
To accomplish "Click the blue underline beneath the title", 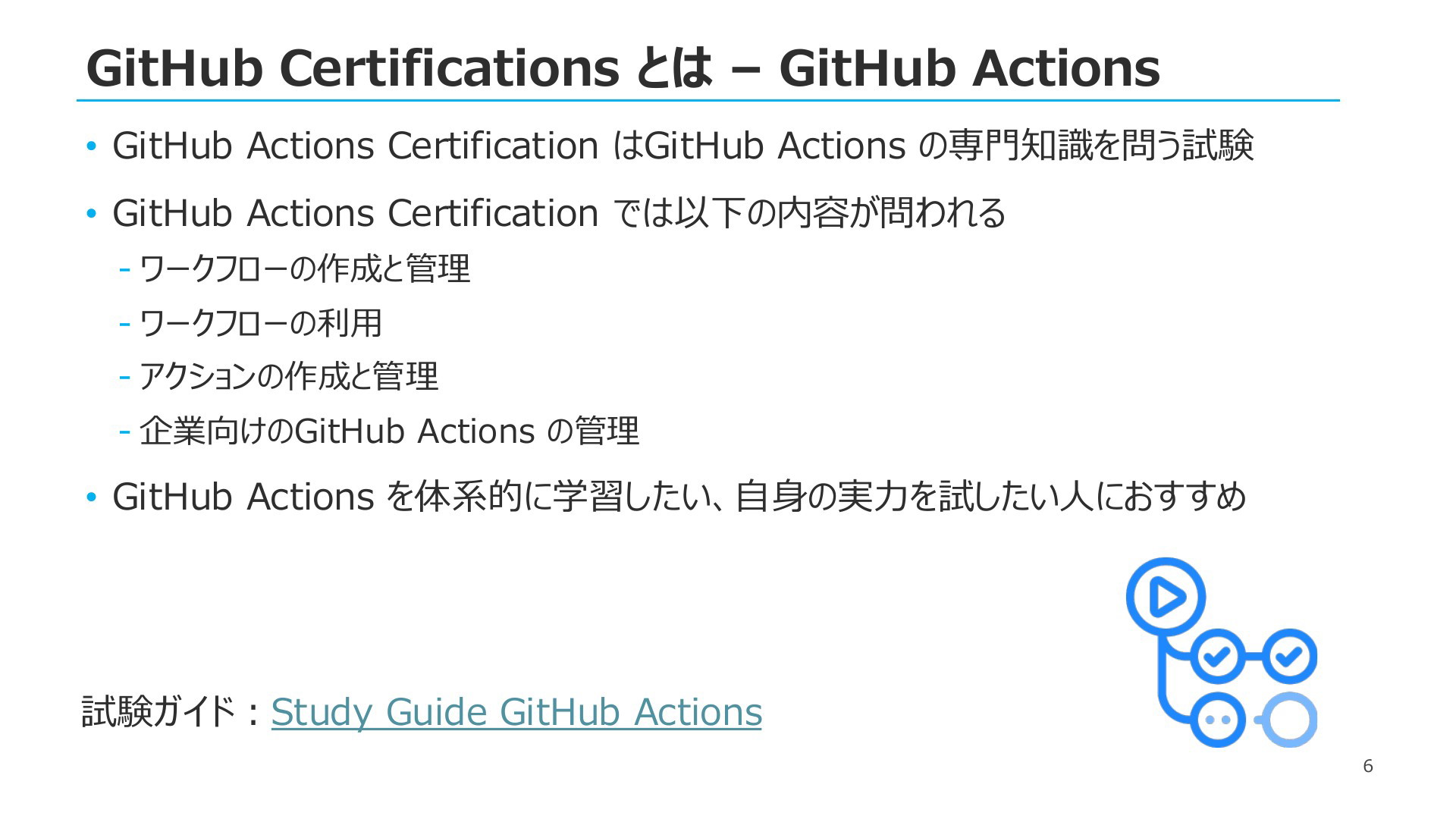I will 708,100.
